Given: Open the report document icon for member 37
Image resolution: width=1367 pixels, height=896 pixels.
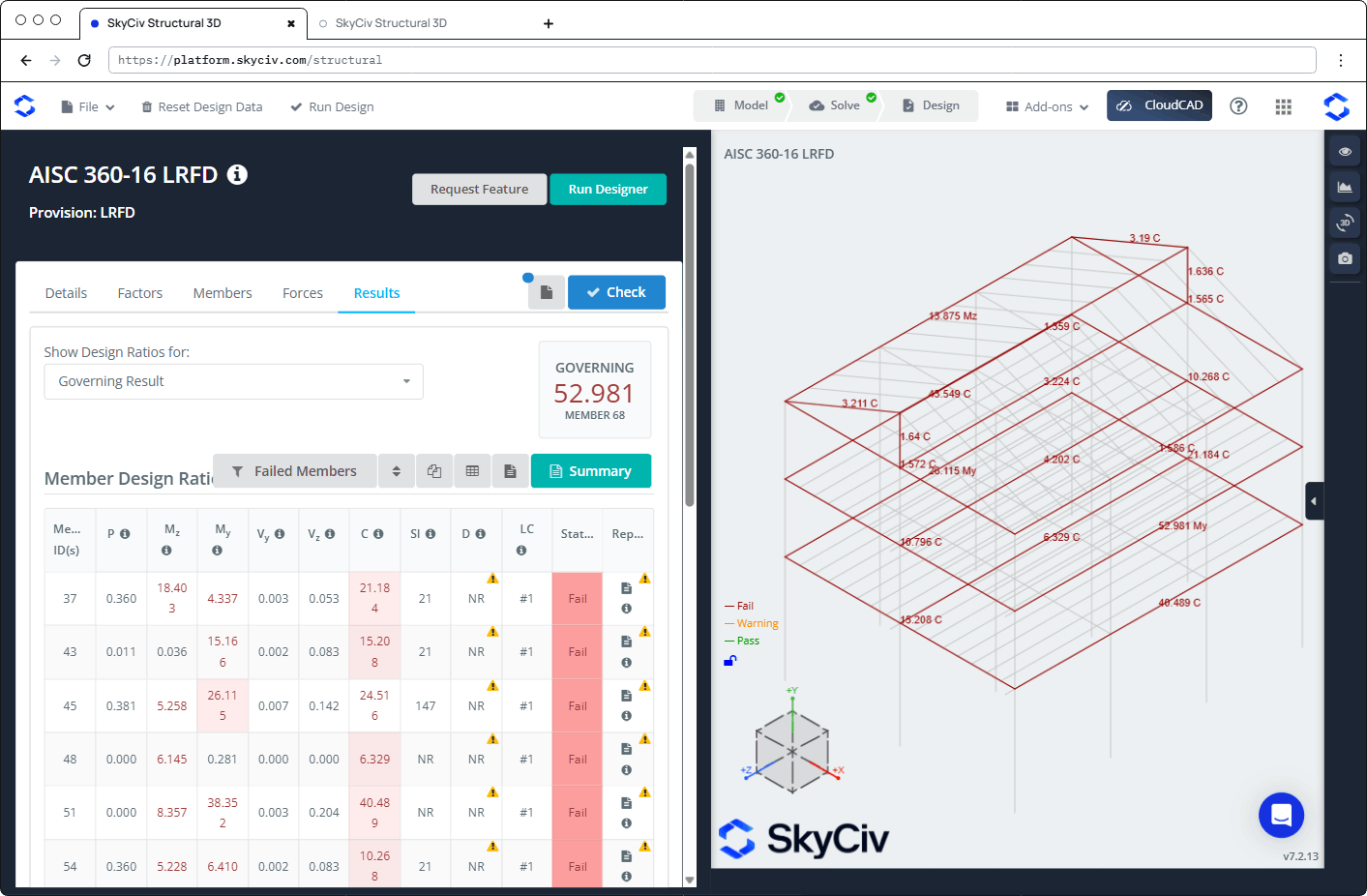Looking at the screenshot, I should tap(626, 588).
